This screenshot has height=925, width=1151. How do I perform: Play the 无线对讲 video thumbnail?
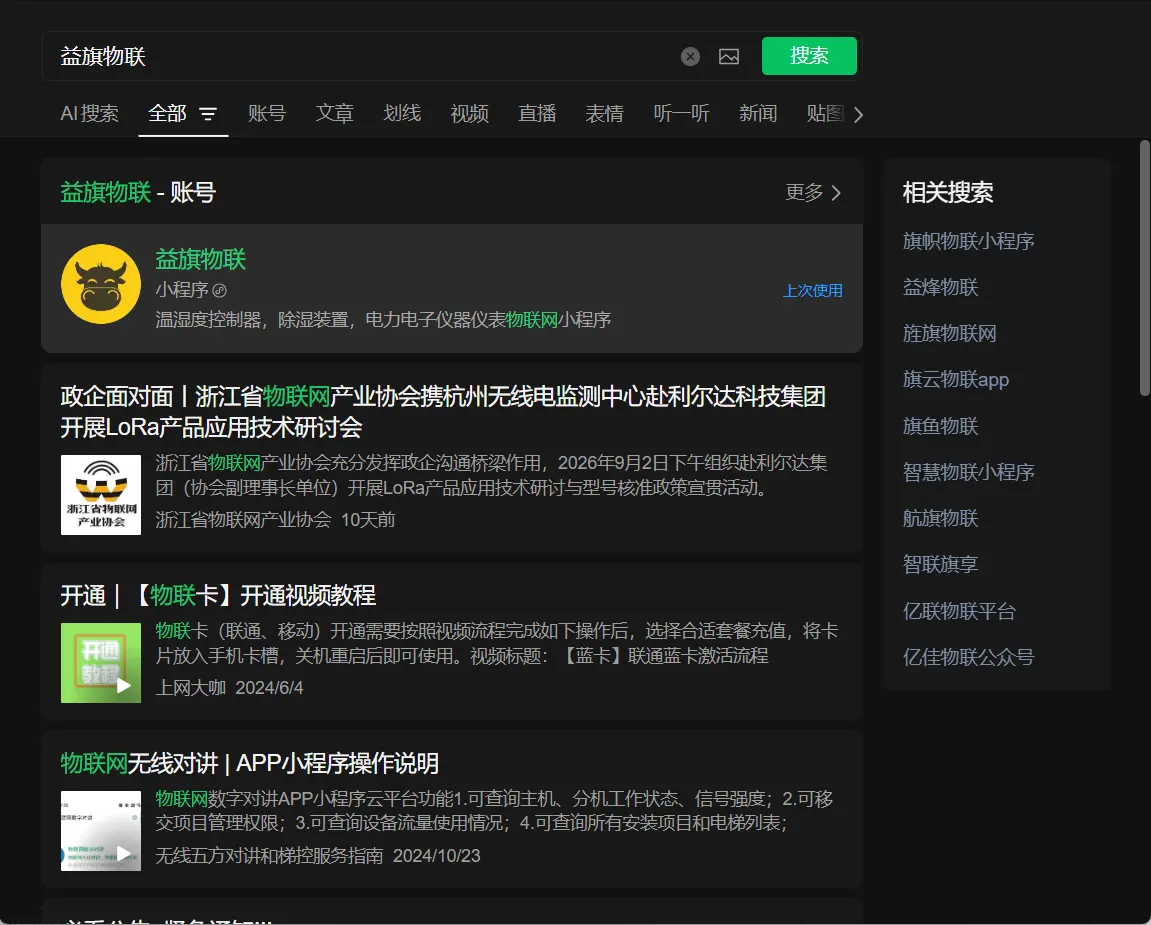point(101,831)
